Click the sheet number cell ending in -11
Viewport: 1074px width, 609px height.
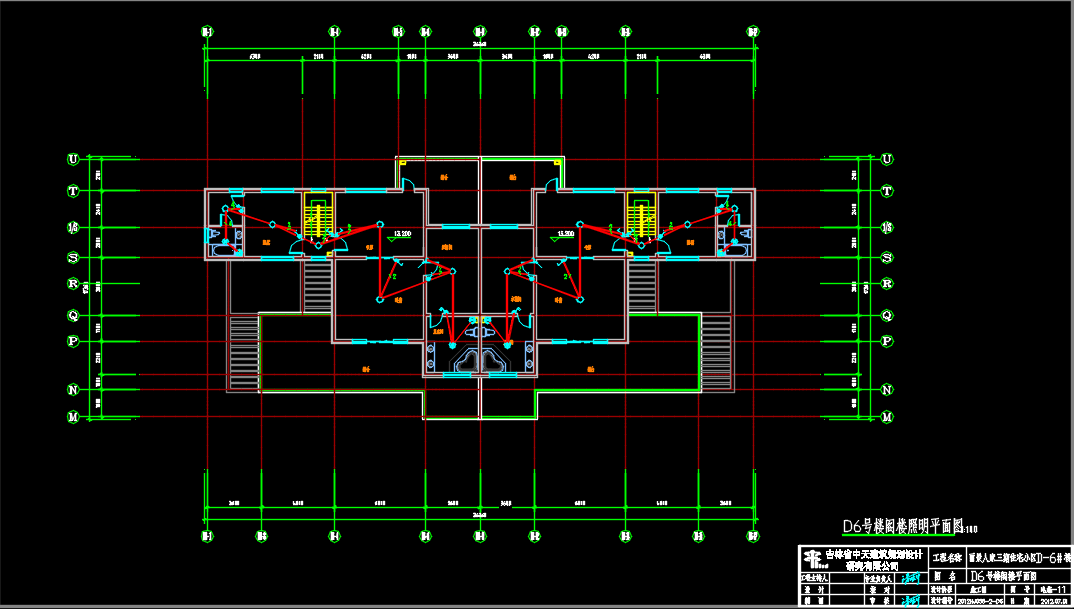coord(1053,589)
